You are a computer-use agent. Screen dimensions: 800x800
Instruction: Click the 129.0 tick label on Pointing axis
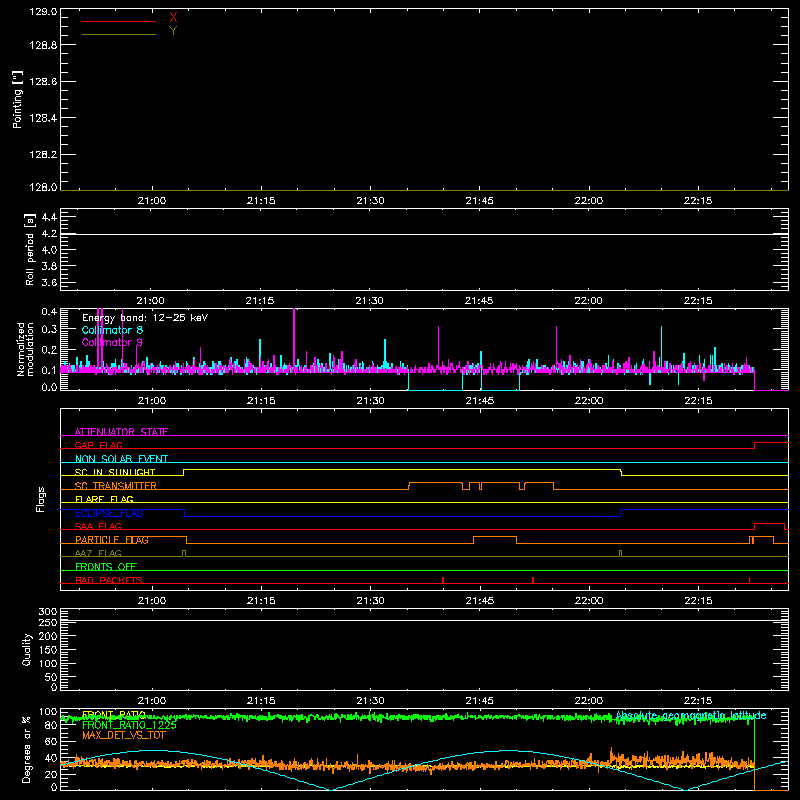[x=43, y=12]
